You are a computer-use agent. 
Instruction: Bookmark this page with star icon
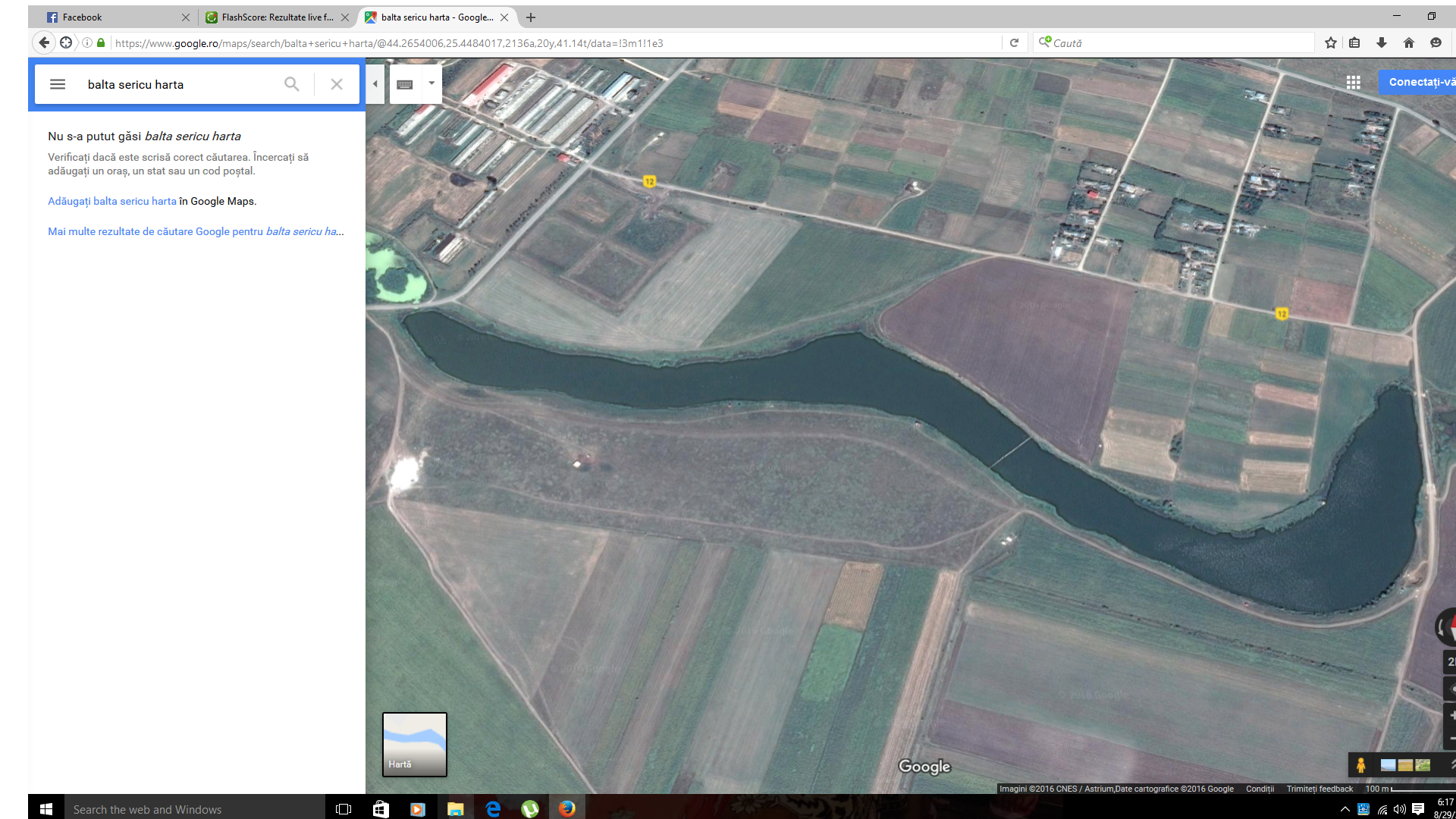[x=1330, y=43]
